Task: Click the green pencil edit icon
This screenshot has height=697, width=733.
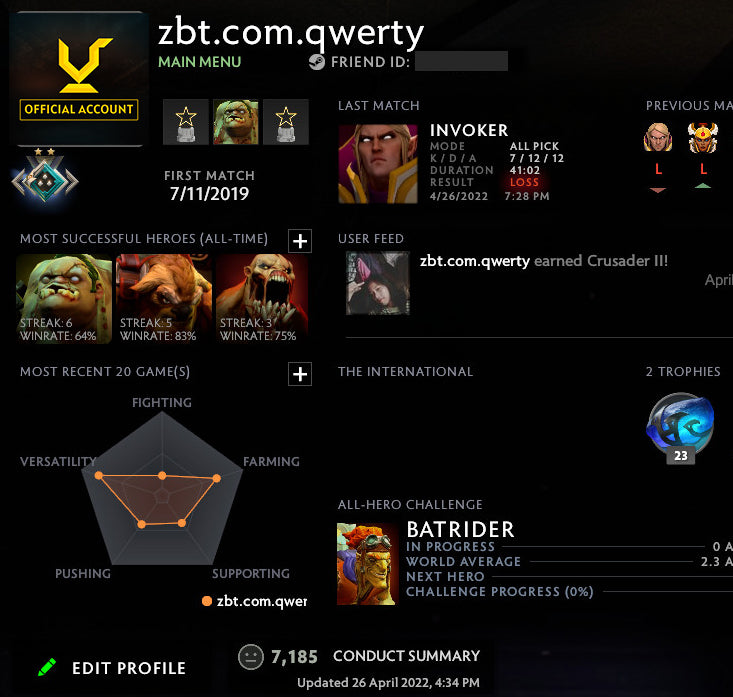Action: pos(47,667)
